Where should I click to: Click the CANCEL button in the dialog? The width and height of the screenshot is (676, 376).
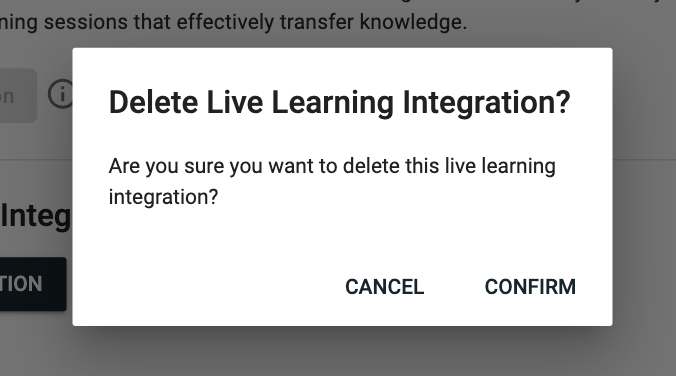tap(384, 287)
